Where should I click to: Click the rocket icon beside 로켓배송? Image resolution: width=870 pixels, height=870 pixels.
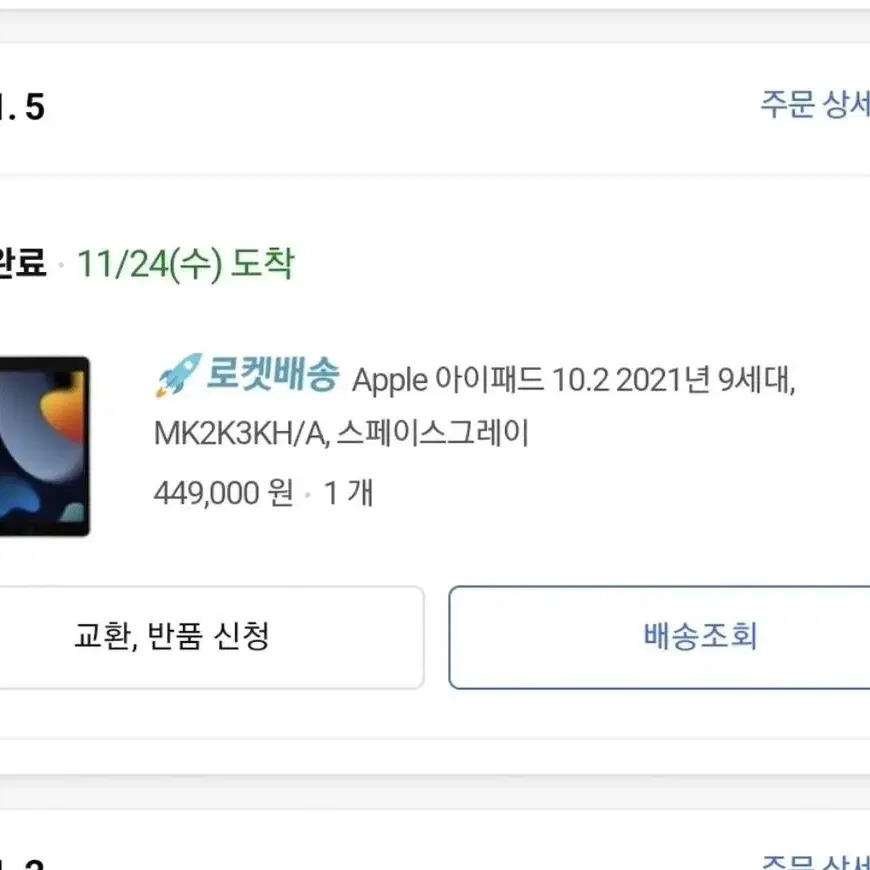[179, 375]
